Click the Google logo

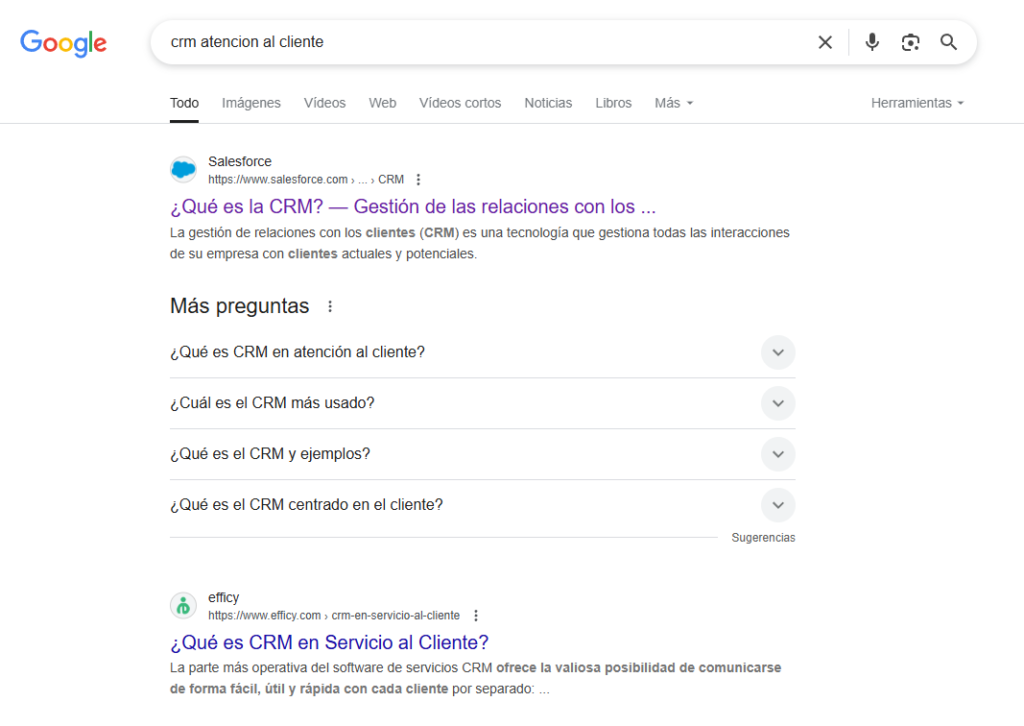[x=63, y=43]
